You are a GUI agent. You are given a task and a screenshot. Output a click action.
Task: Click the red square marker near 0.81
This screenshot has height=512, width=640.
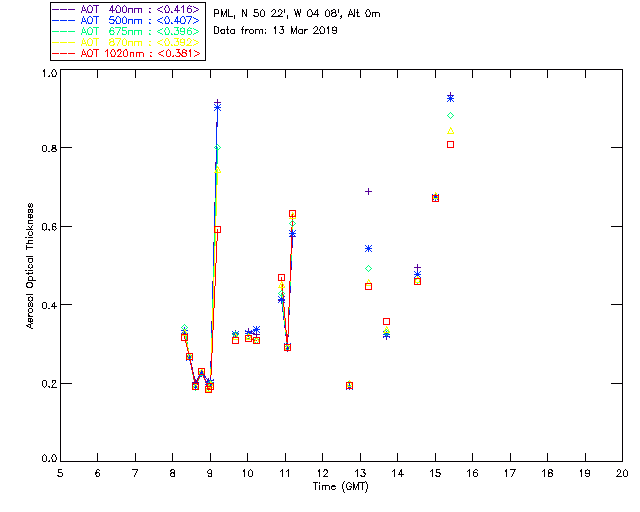tap(450, 145)
